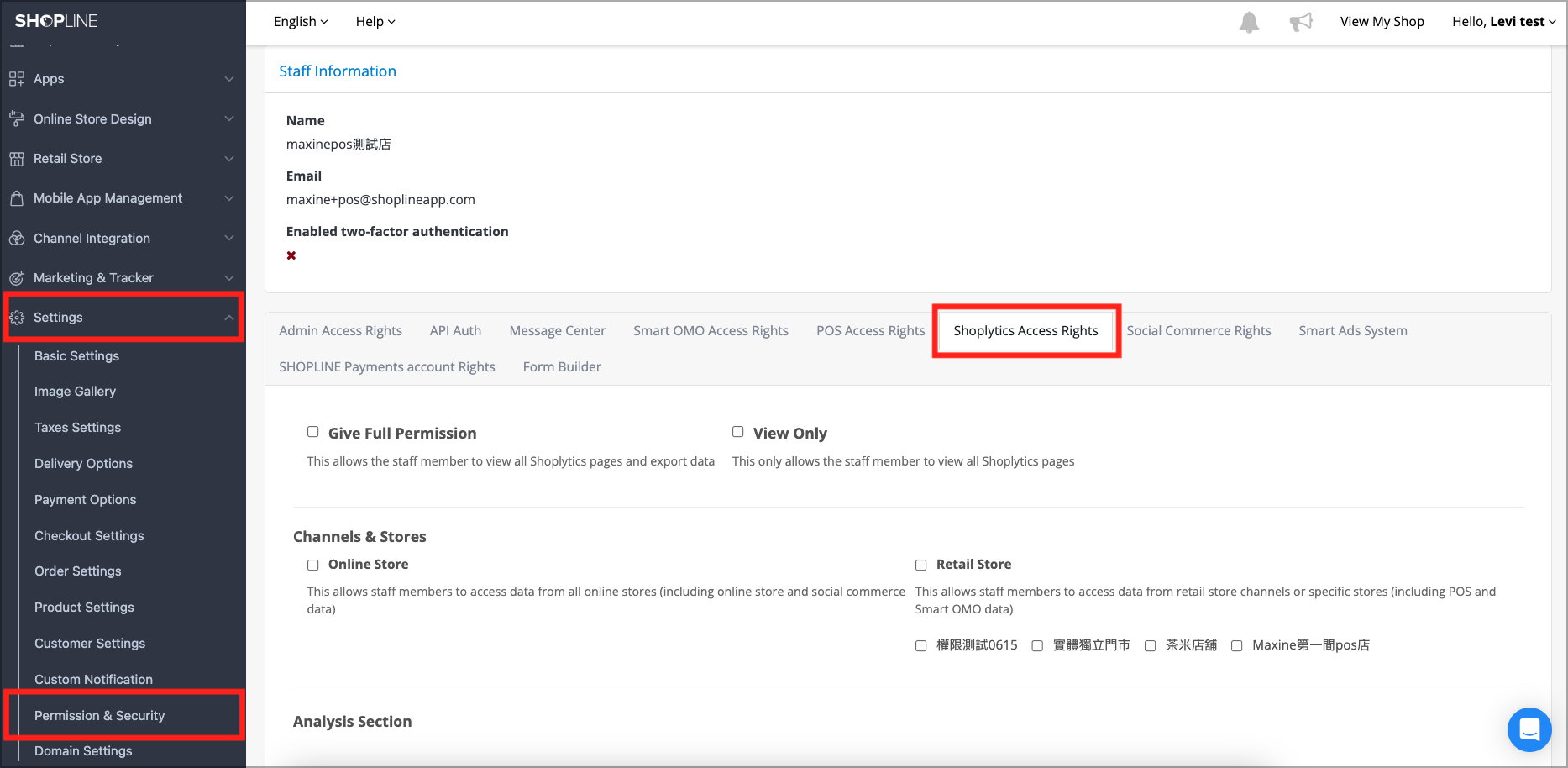Open the English language dropdown

(301, 22)
